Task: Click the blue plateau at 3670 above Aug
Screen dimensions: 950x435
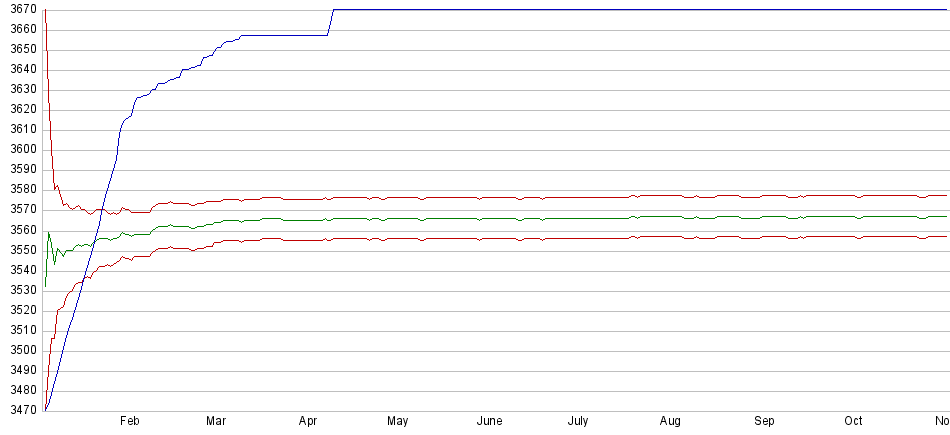Action: coord(671,10)
